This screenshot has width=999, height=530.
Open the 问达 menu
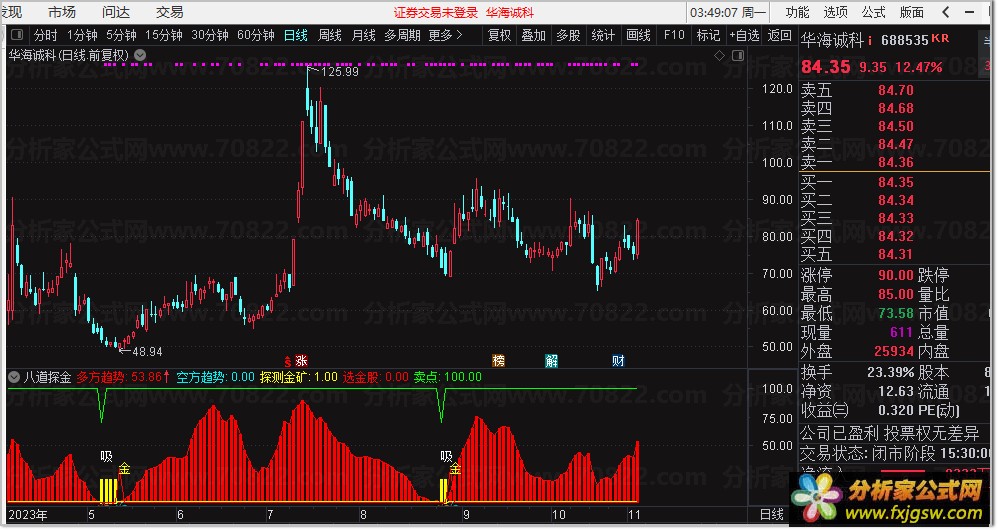116,12
